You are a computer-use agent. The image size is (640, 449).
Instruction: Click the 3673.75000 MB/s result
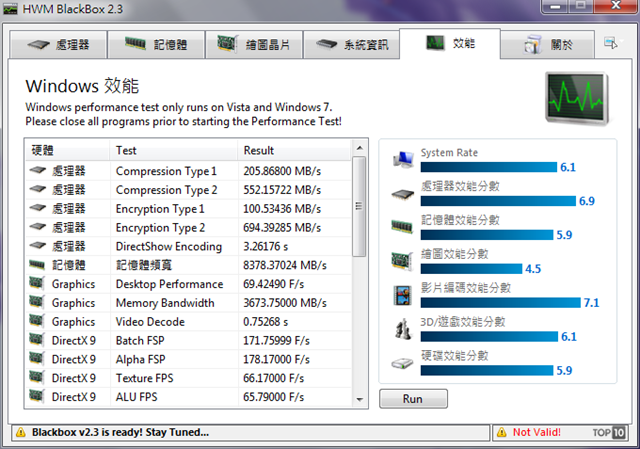[x=285, y=303]
